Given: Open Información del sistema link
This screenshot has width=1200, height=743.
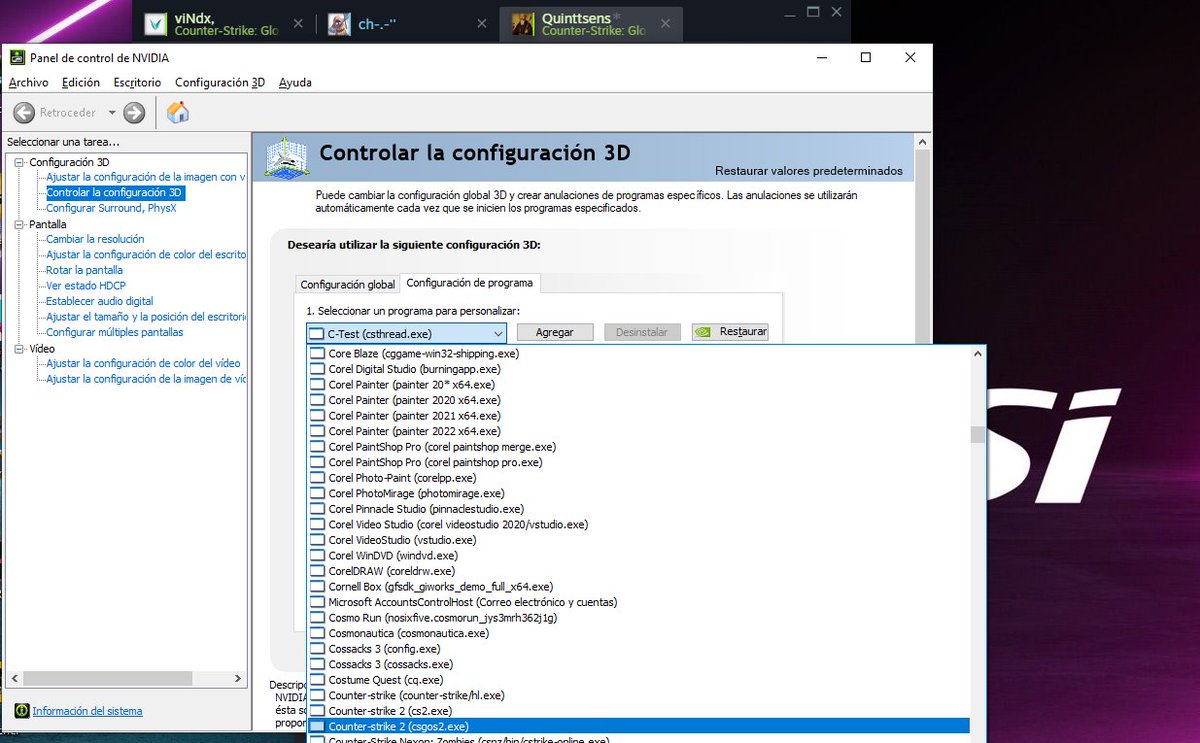Looking at the screenshot, I should pyautogui.click(x=88, y=711).
